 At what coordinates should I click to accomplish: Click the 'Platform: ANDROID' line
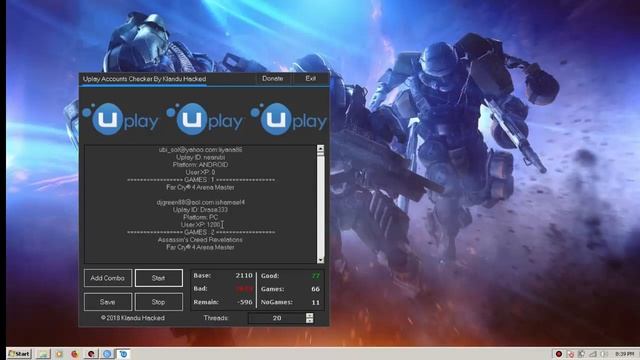pos(200,165)
